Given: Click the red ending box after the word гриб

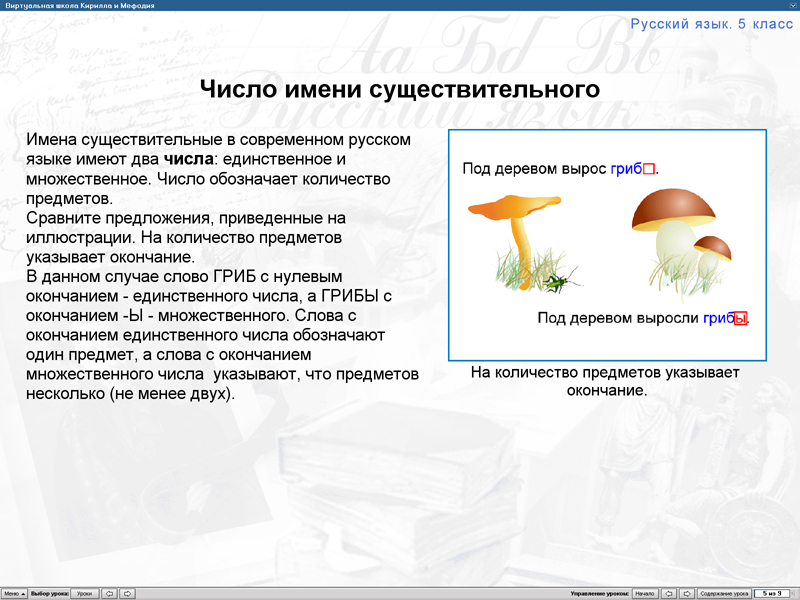Looking at the screenshot, I should point(648,169).
